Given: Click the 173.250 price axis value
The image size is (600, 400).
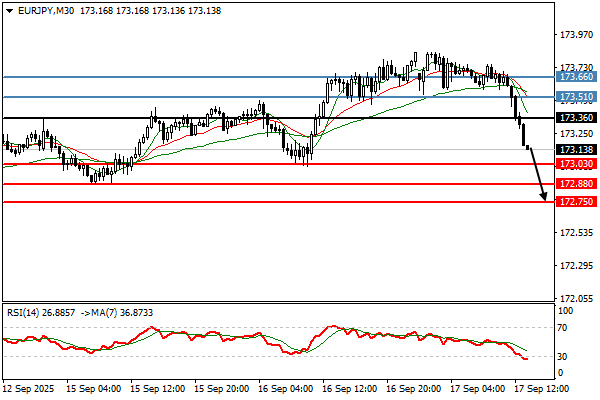Looking at the screenshot, I should click(576, 134).
